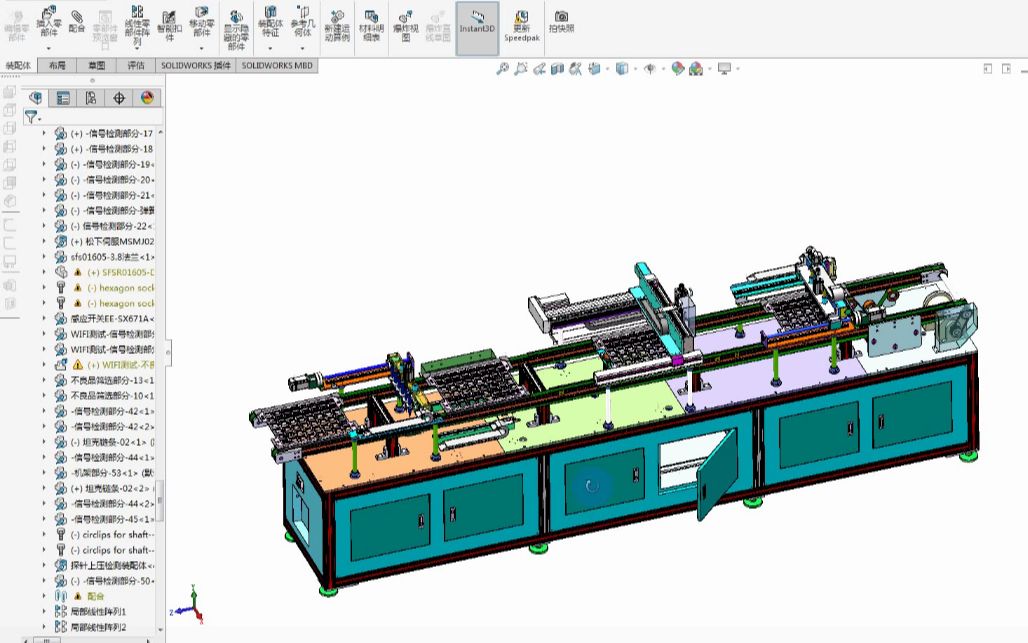Activate the Move Component (移动零部件) tool
Screen dimensions: 1028x643
tap(203, 22)
